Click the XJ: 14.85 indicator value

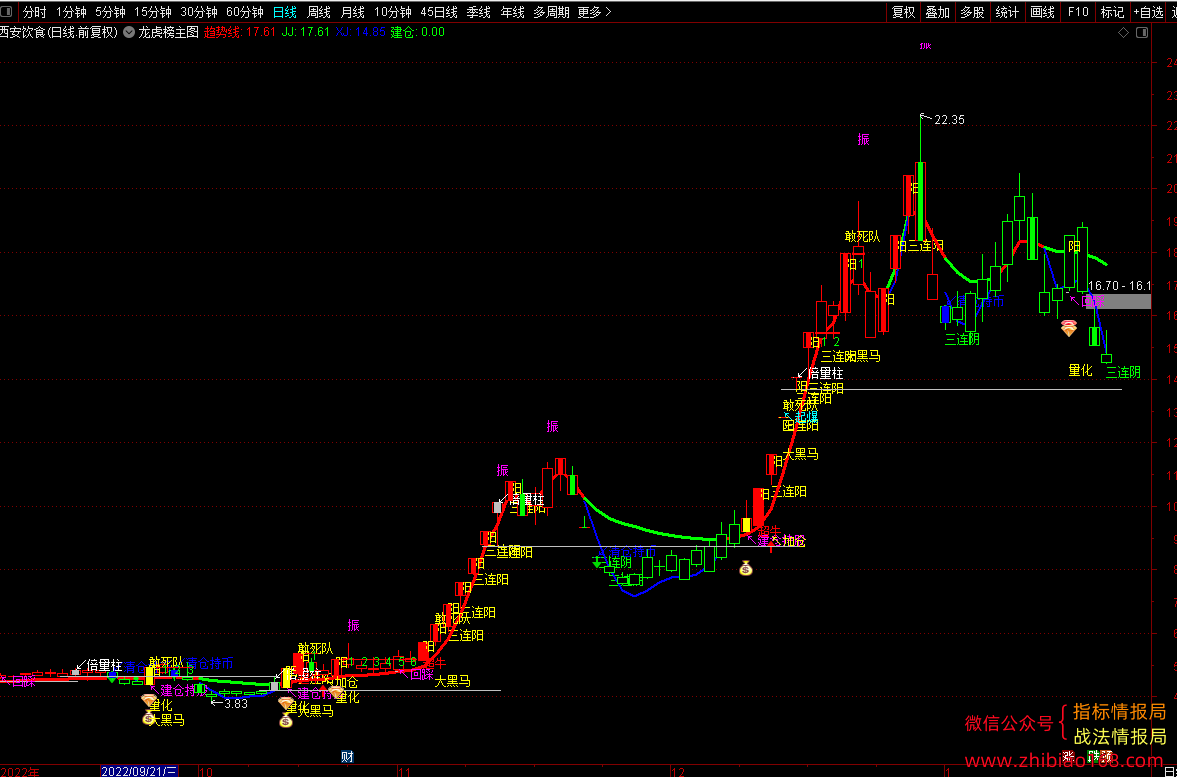pyautogui.click(x=361, y=32)
